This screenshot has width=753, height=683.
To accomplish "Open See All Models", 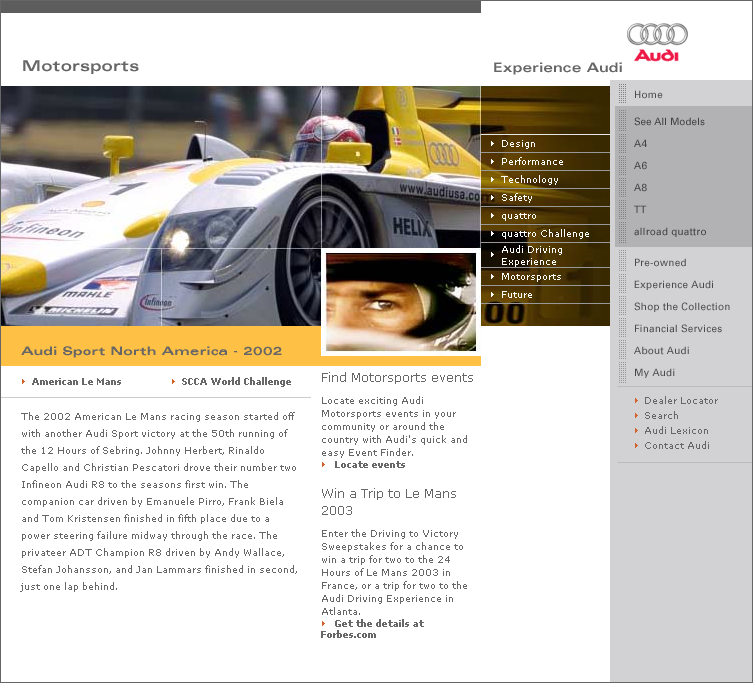I will pyautogui.click(x=669, y=122).
